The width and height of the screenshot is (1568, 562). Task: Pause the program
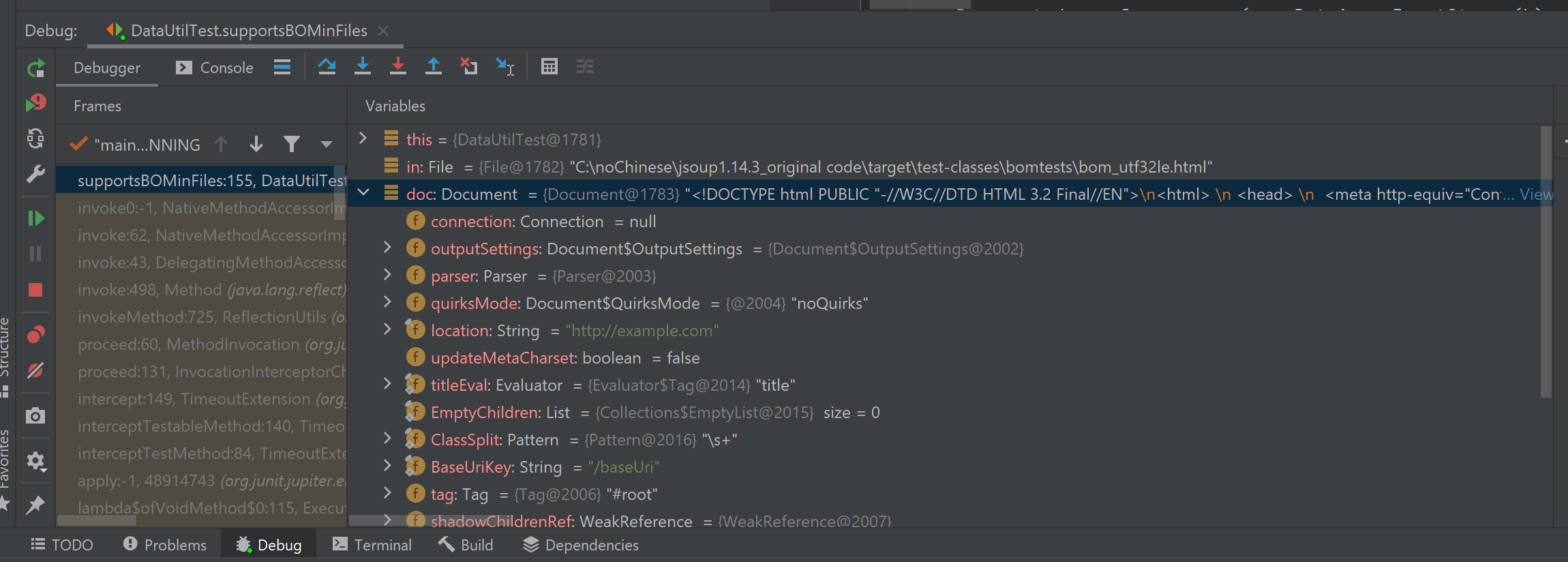35,254
